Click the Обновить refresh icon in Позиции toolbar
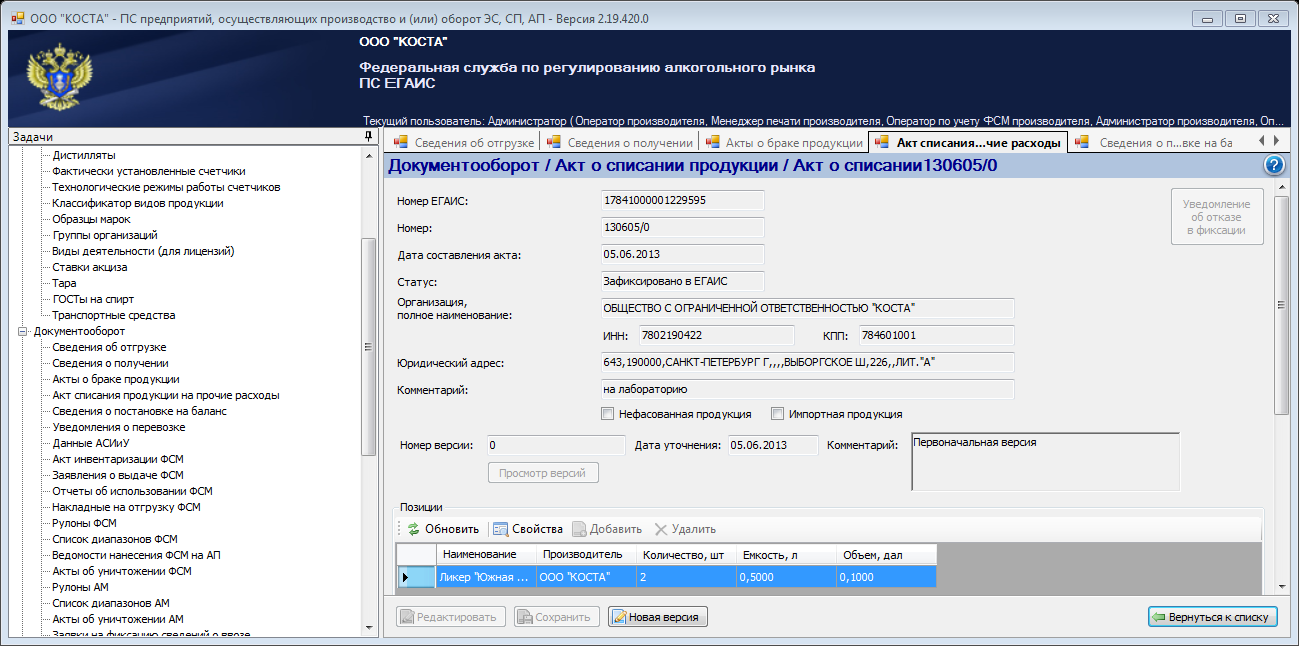The width and height of the screenshot is (1299, 646). click(x=414, y=529)
